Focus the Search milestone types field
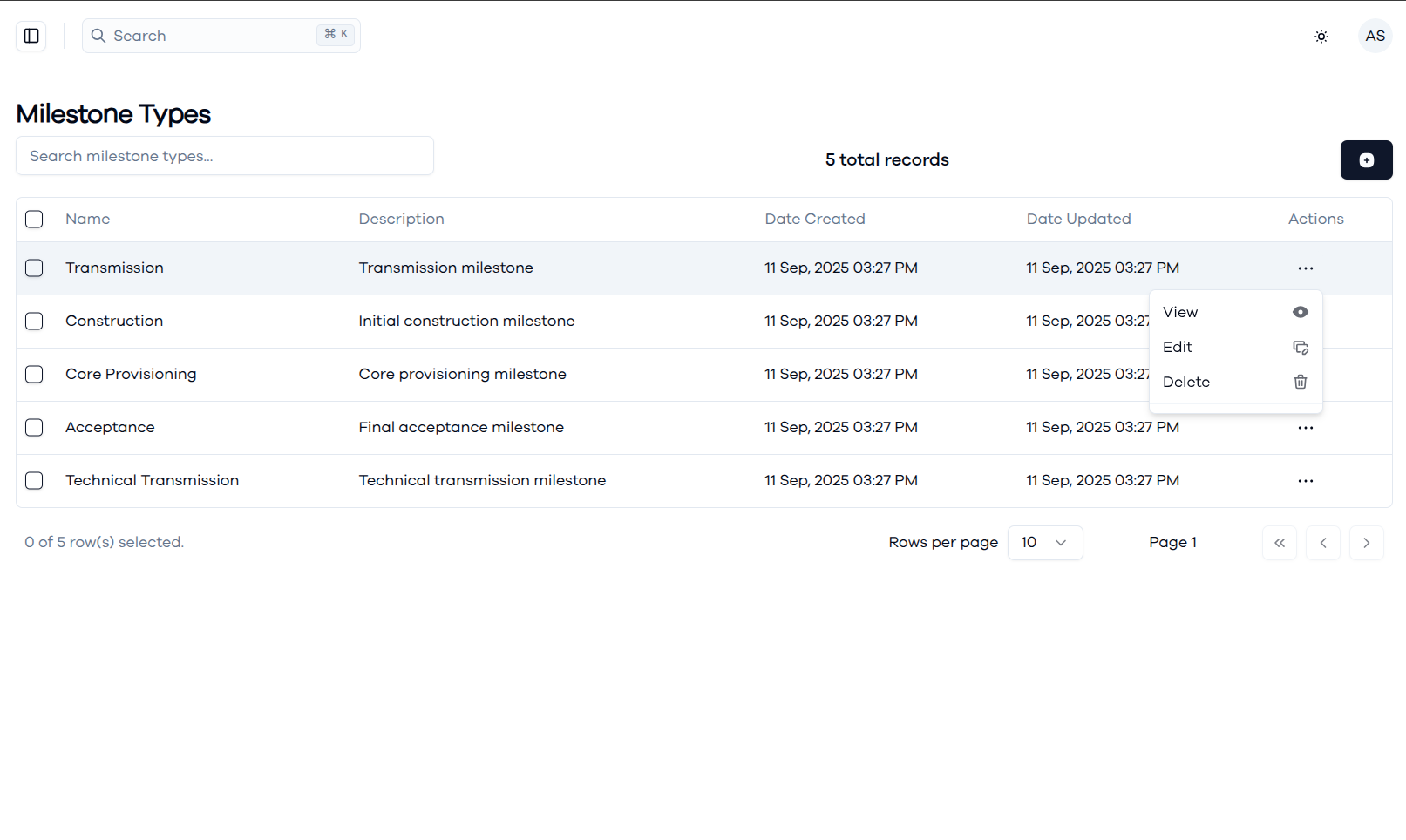 pyautogui.click(x=225, y=156)
